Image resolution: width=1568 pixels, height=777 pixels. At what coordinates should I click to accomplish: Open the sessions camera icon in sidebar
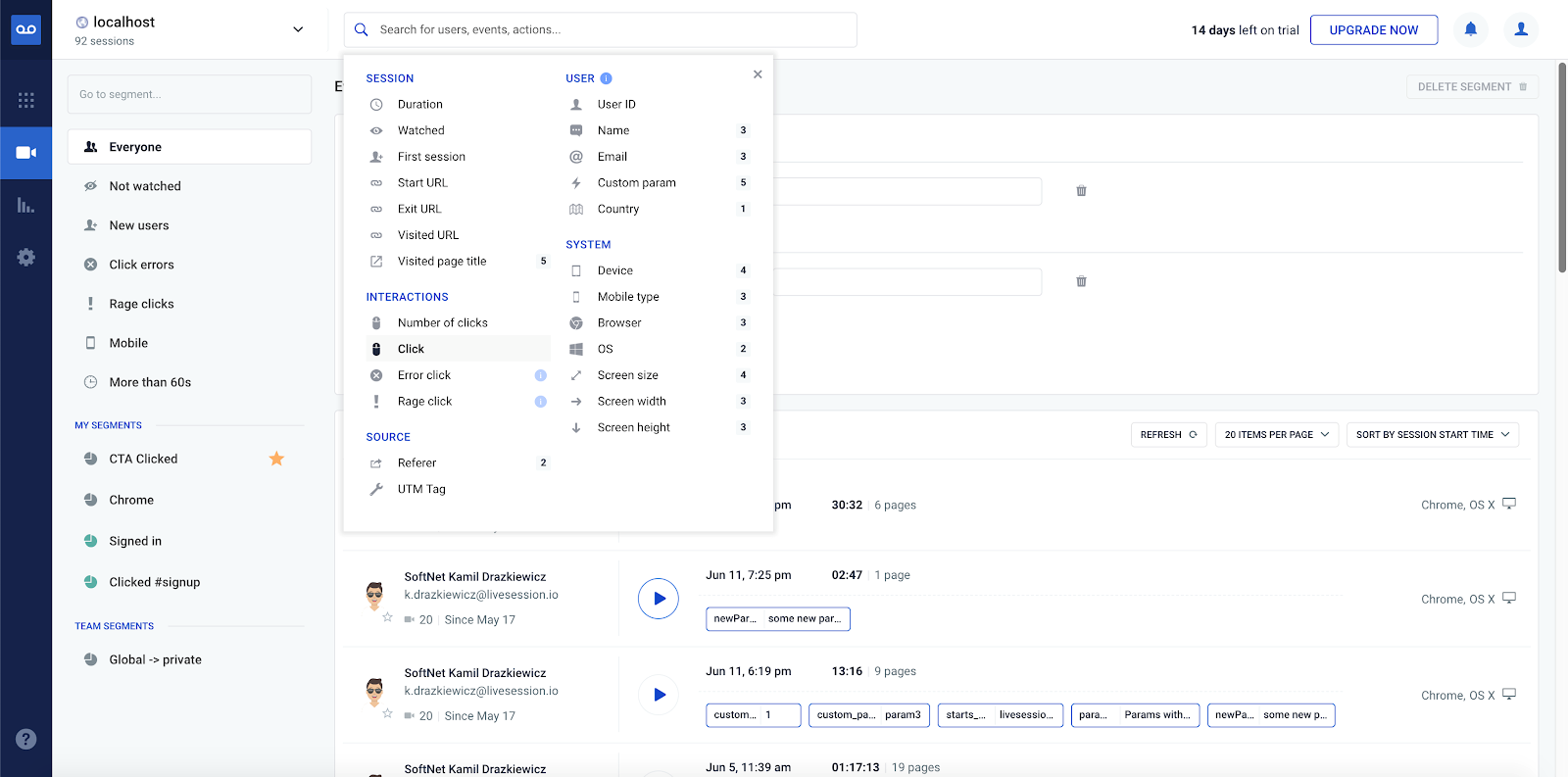coord(25,153)
